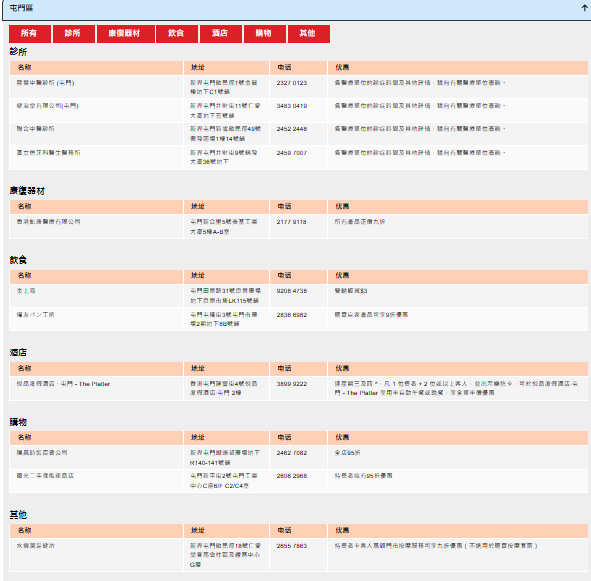This screenshot has height=581, width=591.
Task: Filter by the 診所 red button
Action: [73, 34]
